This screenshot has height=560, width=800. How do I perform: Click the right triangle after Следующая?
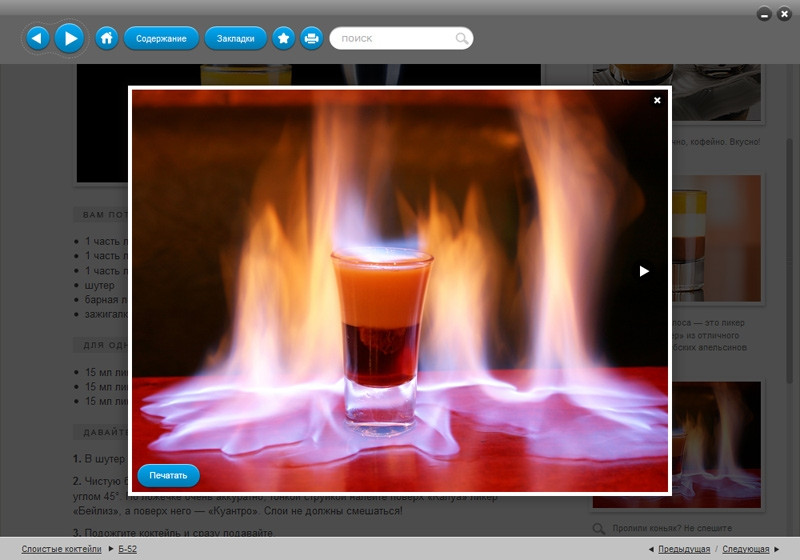point(777,549)
